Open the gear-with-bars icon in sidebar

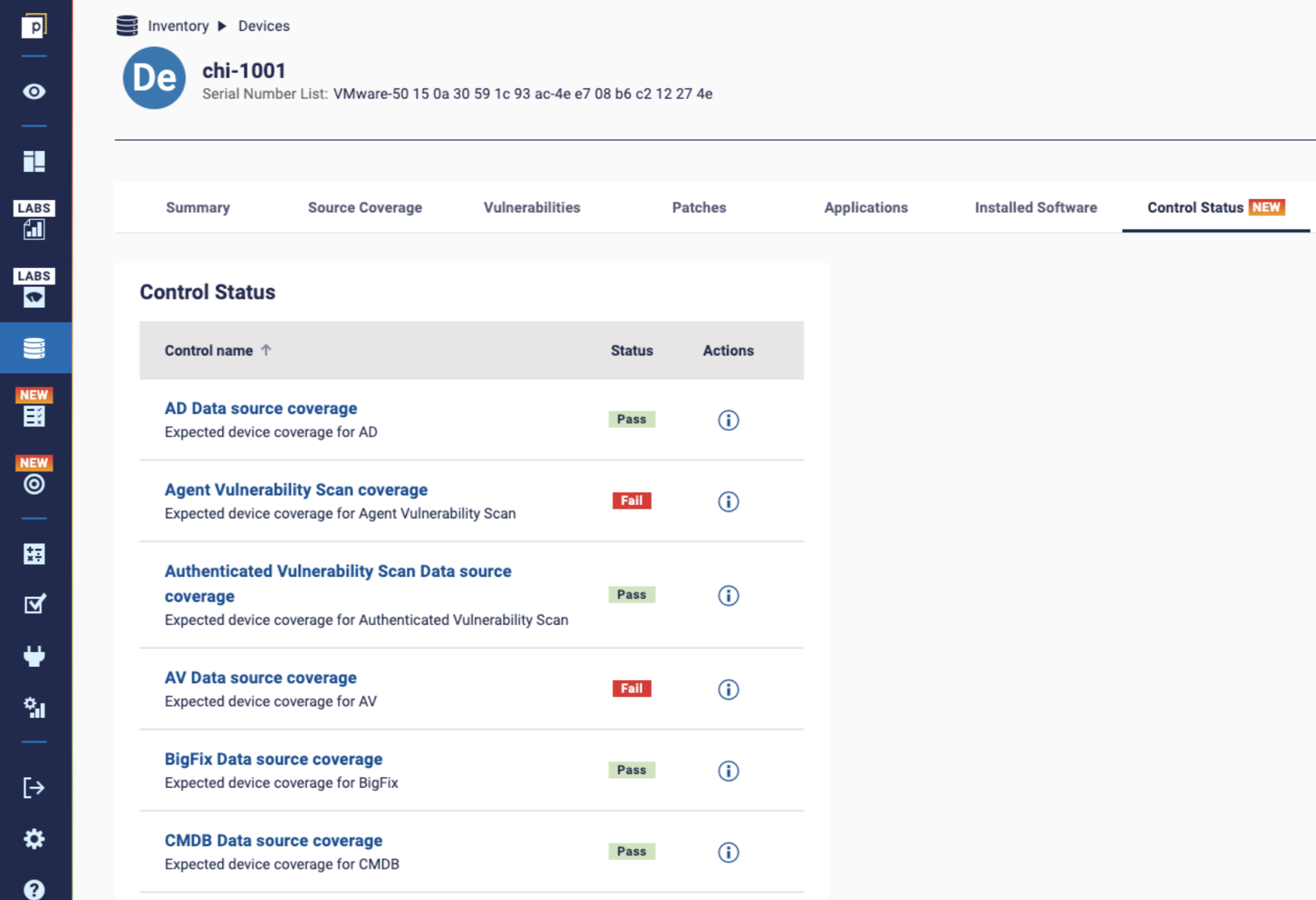pyautogui.click(x=34, y=708)
